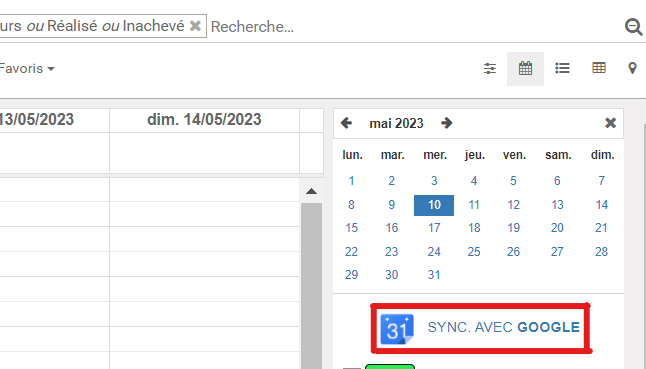Click the calendar grid vertical scrollbar thumb

(x=311, y=286)
